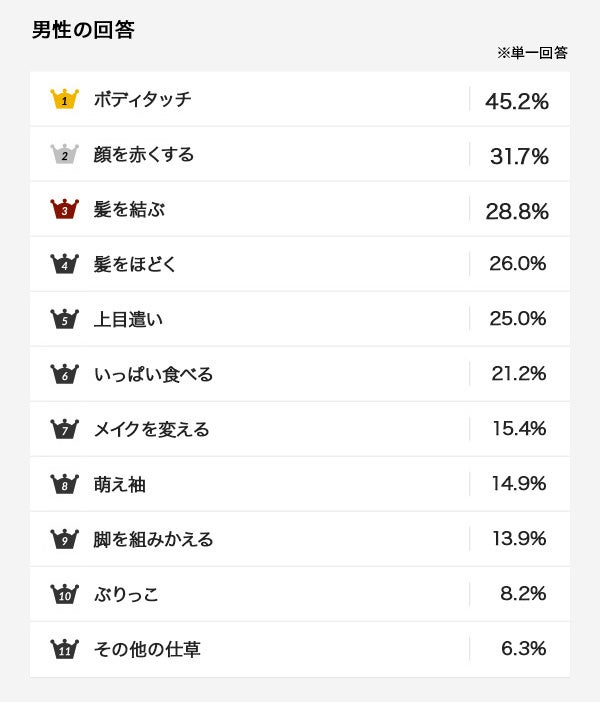Click the 上目遣い row label

point(128,319)
